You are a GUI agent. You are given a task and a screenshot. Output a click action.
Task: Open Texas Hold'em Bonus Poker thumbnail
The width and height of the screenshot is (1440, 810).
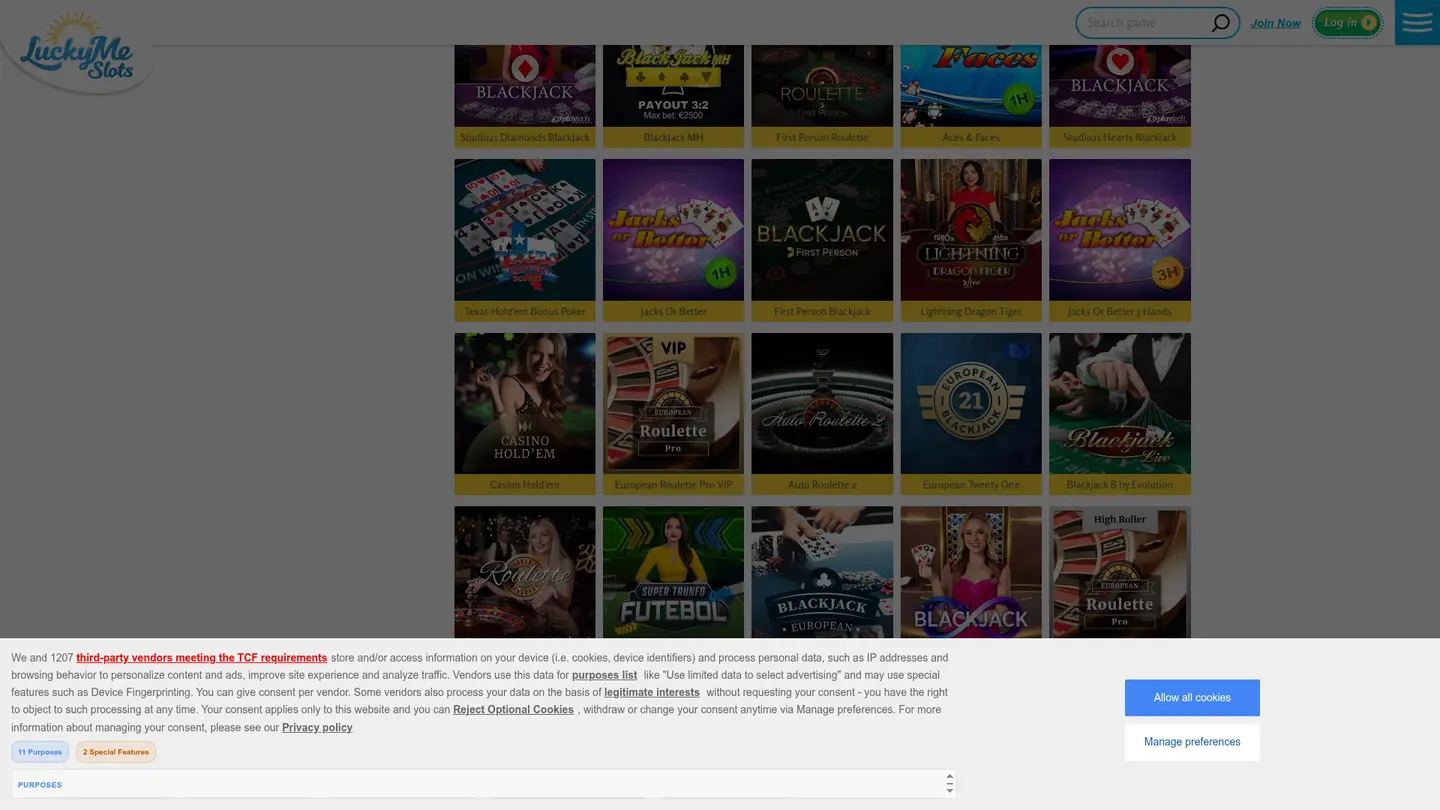[524, 230]
